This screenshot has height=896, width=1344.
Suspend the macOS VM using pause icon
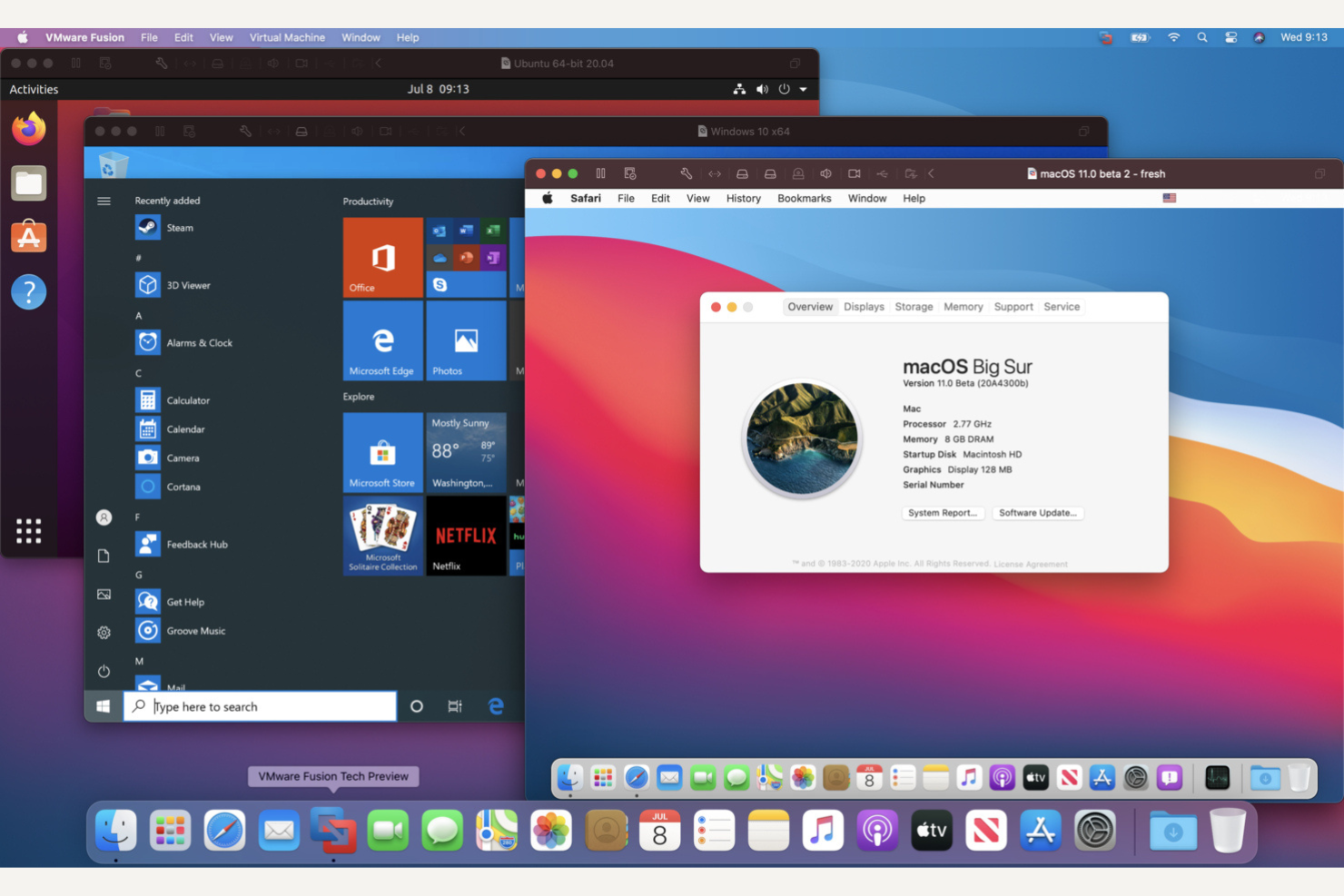pyautogui.click(x=600, y=173)
